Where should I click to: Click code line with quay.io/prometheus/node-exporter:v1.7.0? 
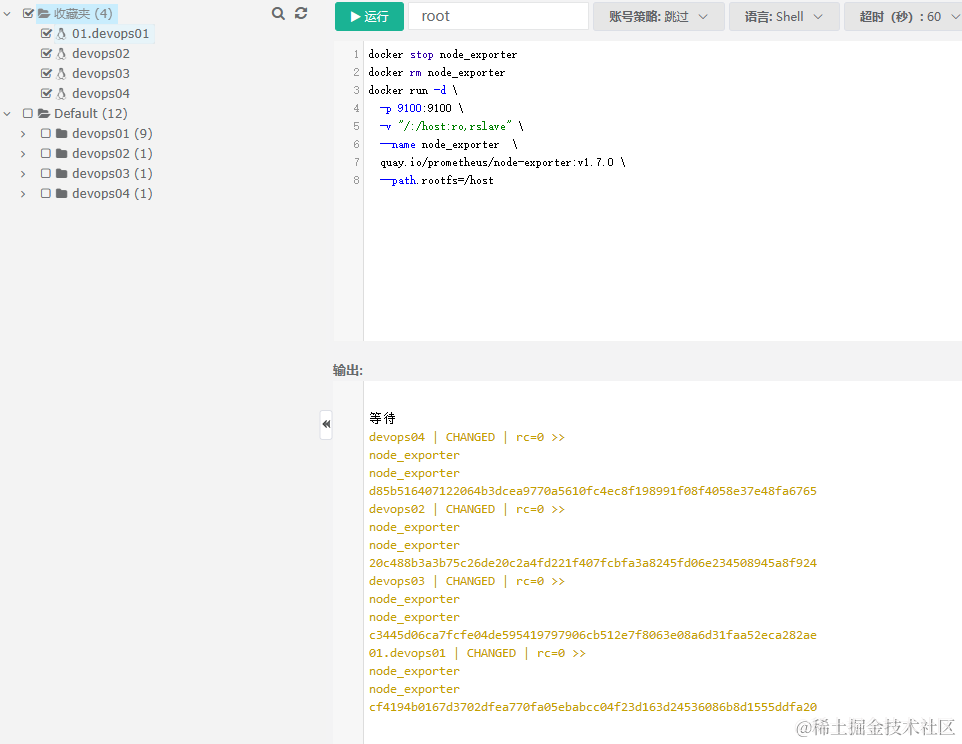[502, 163]
